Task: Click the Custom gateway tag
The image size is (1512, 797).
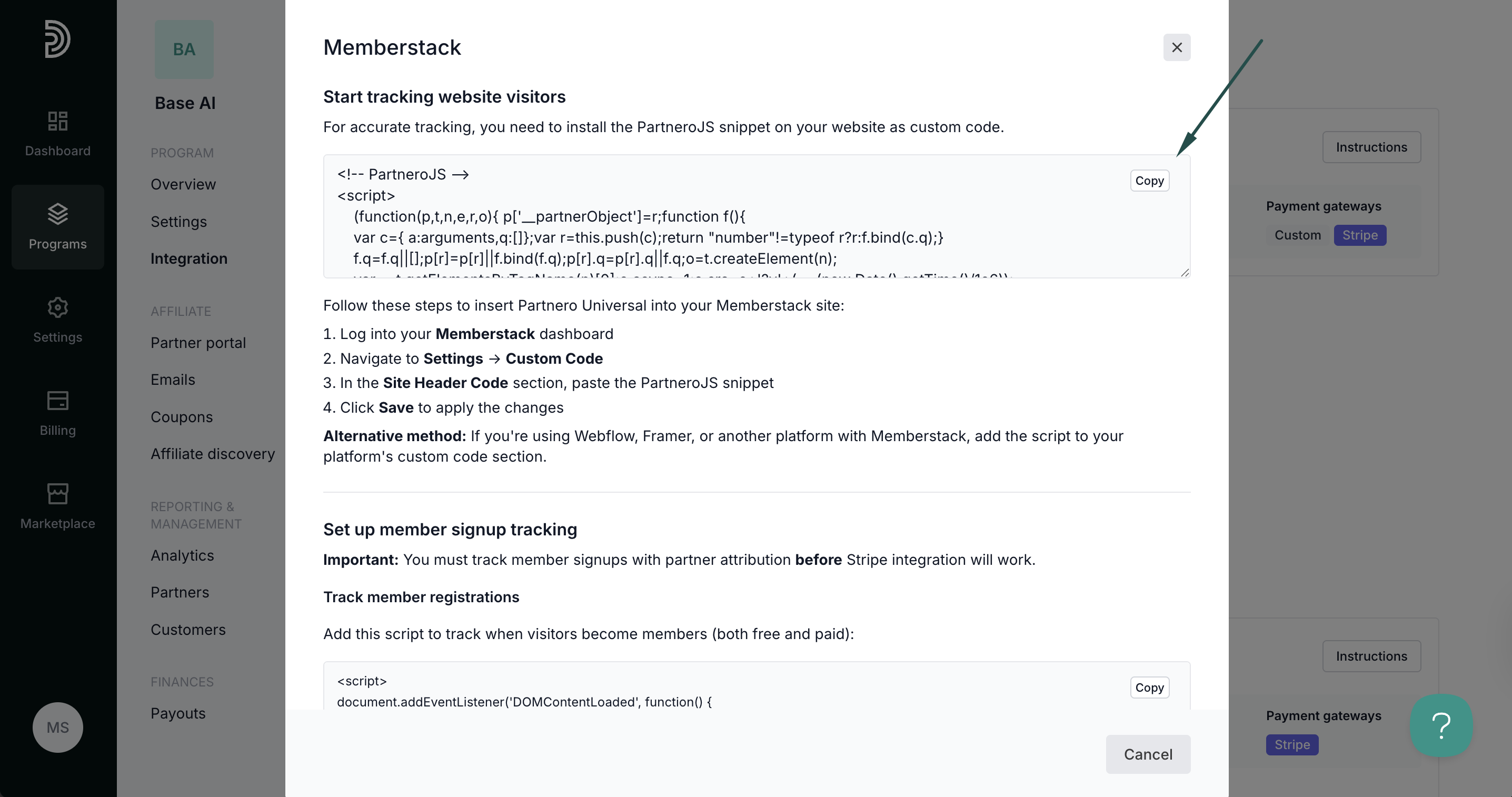Action: point(1297,235)
